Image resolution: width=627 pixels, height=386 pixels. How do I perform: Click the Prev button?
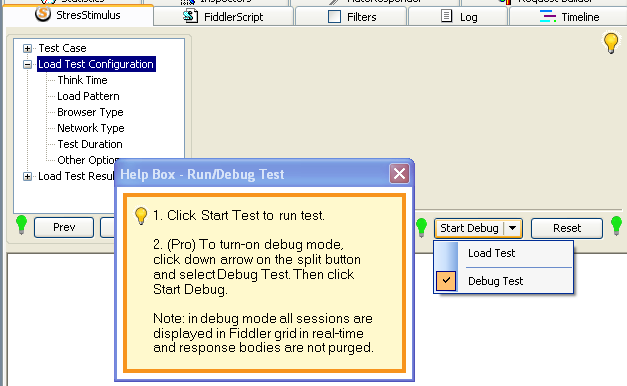64,228
